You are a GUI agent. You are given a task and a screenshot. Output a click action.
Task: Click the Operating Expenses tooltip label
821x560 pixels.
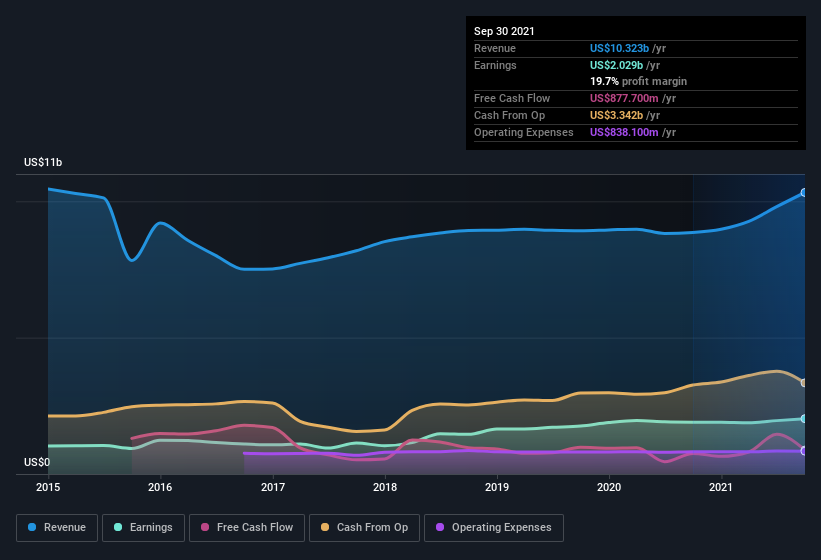524,132
